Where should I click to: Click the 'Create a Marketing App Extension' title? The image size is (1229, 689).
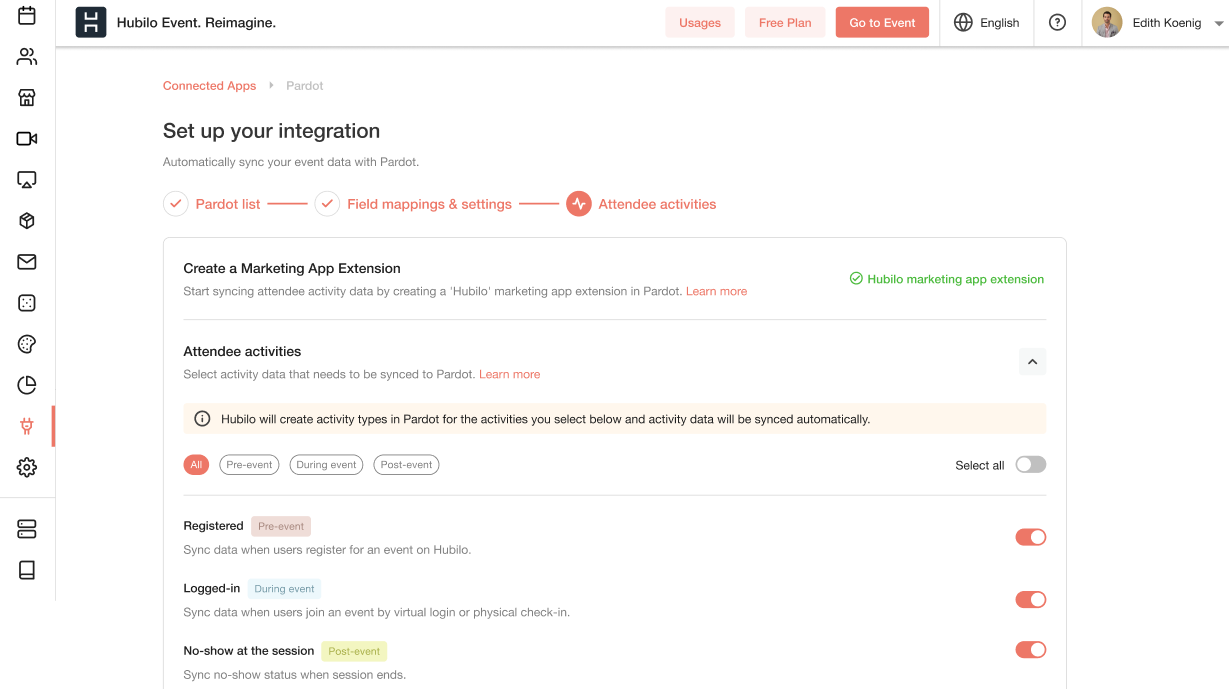tap(292, 268)
